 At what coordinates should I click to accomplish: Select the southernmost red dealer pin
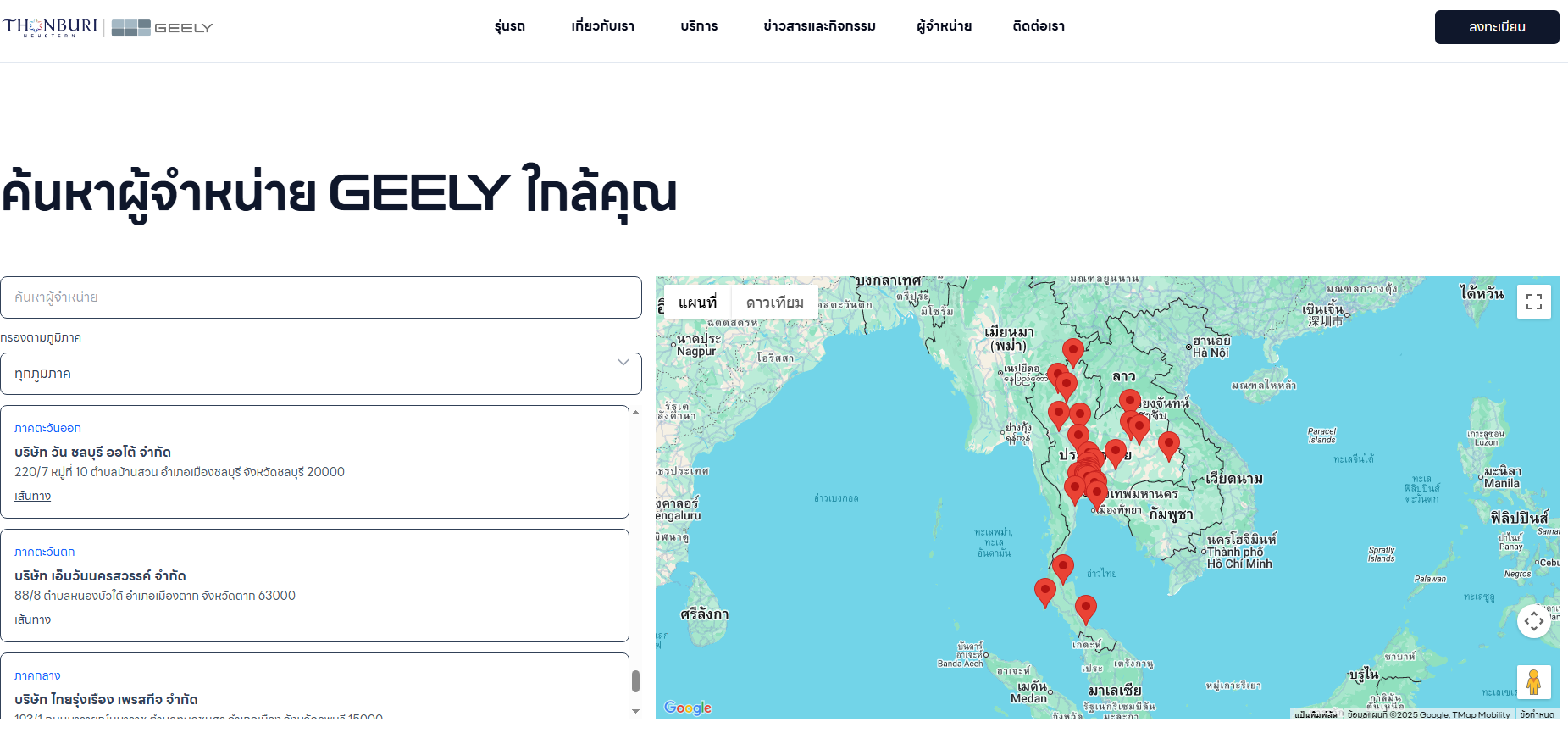pos(1085,608)
